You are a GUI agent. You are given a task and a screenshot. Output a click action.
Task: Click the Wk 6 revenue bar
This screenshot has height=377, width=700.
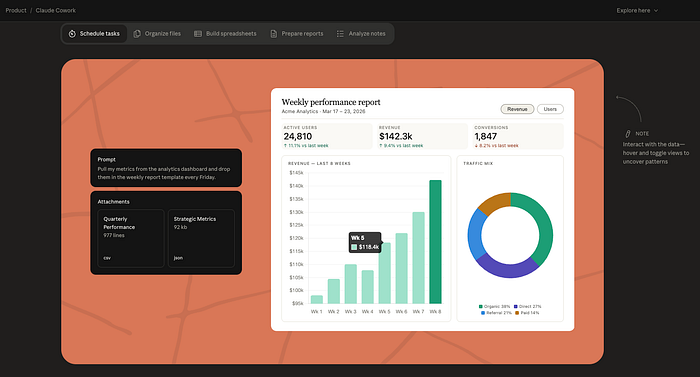pyautogui.click(x=401, y=268)
